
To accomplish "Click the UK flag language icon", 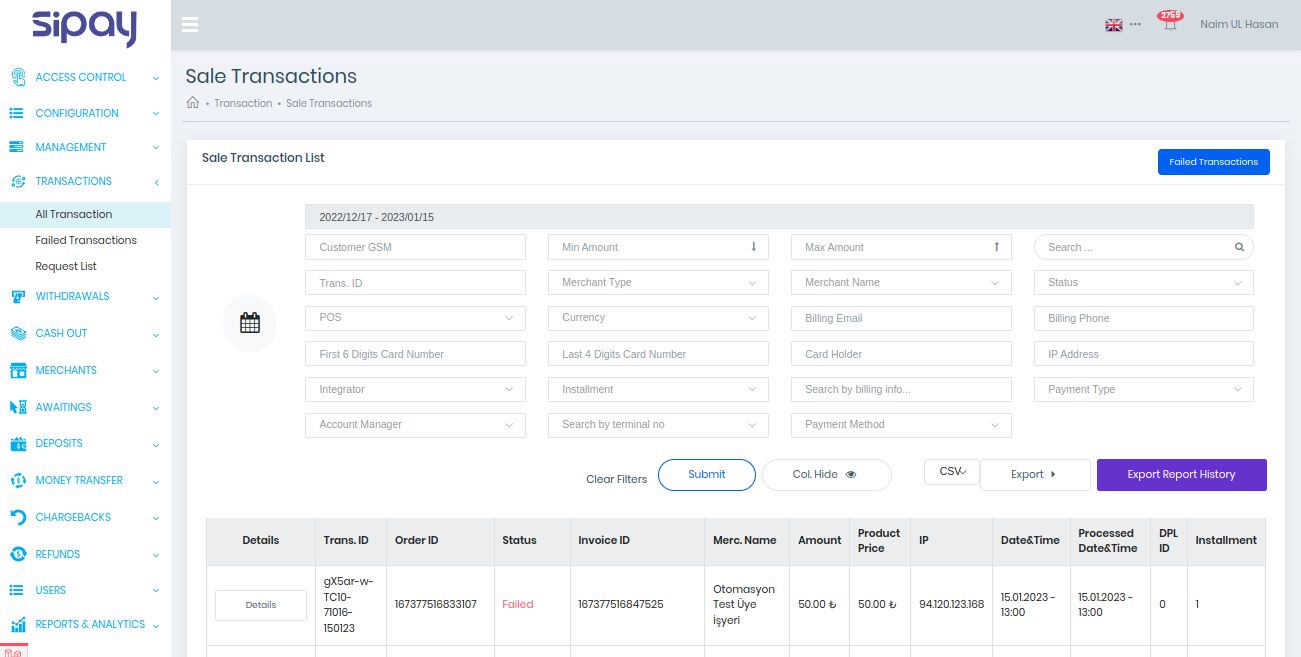I will [1113, 25].
